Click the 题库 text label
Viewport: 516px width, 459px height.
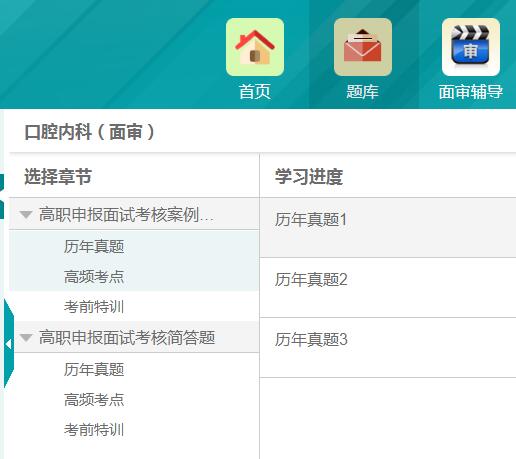tap(363, 91)
